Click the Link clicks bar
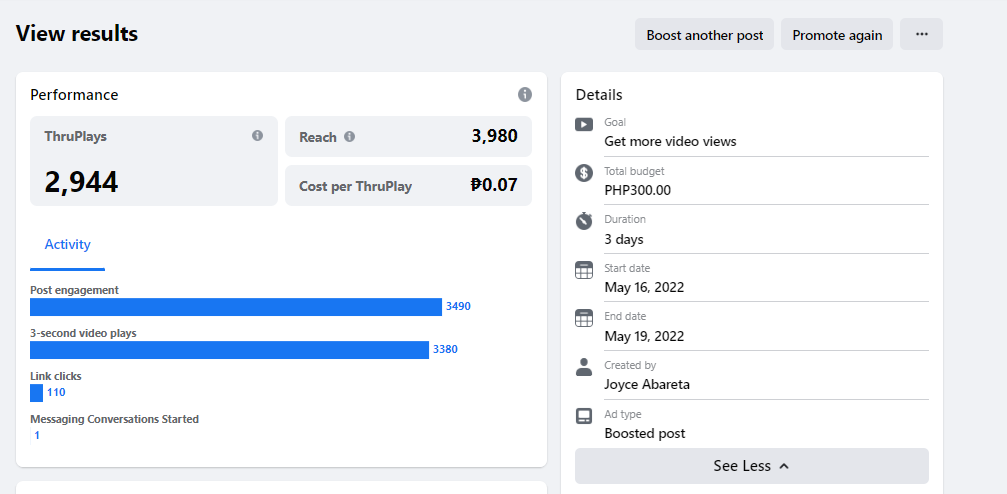 coord(37,392)
